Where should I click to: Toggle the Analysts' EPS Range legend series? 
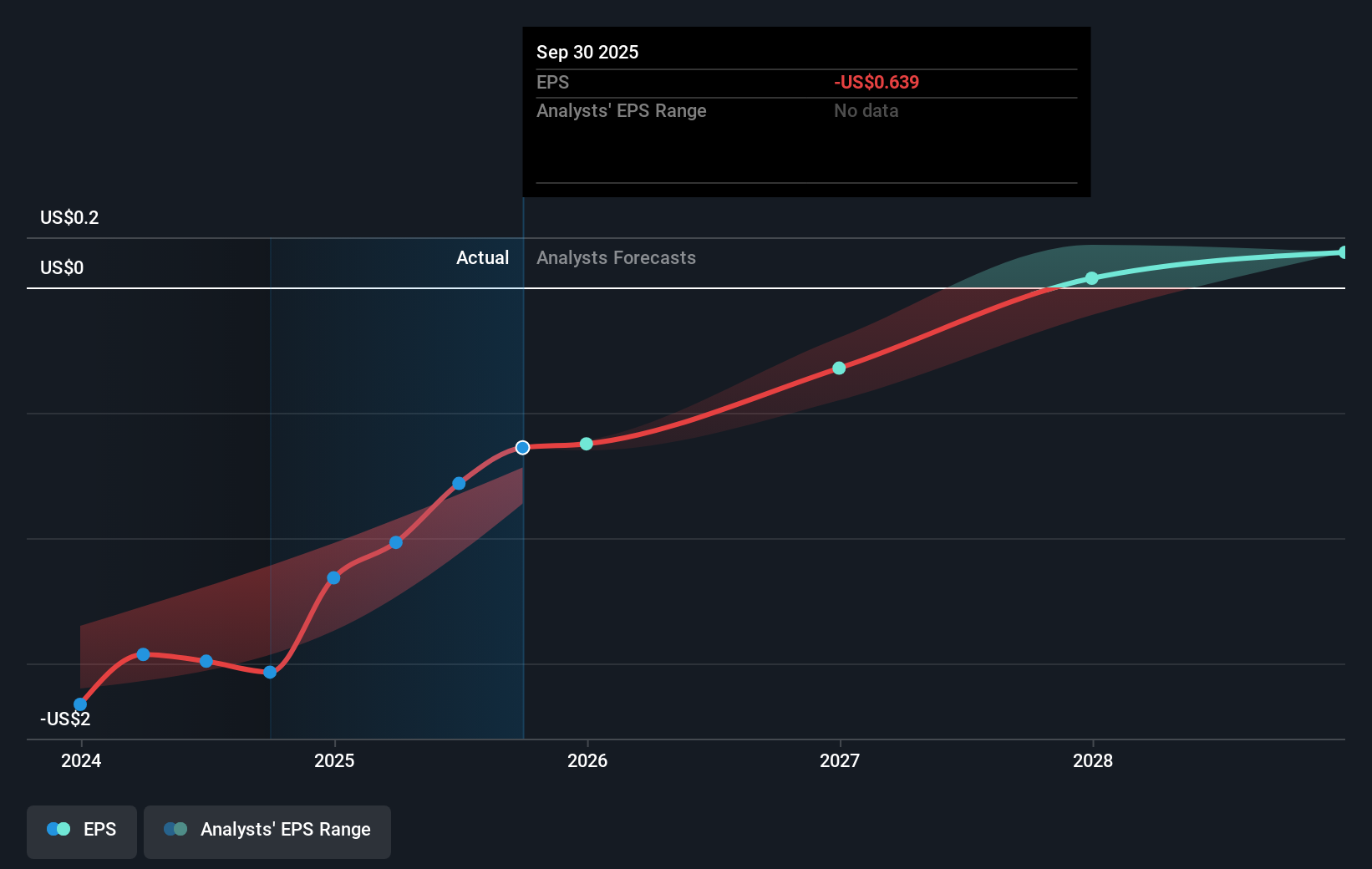pos(267,831)
